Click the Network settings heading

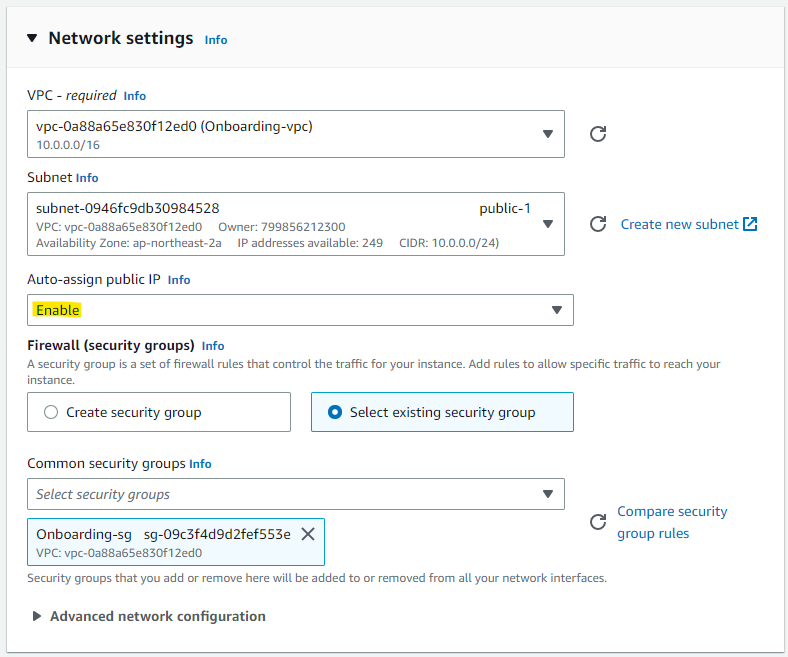(x=121, y=38)
